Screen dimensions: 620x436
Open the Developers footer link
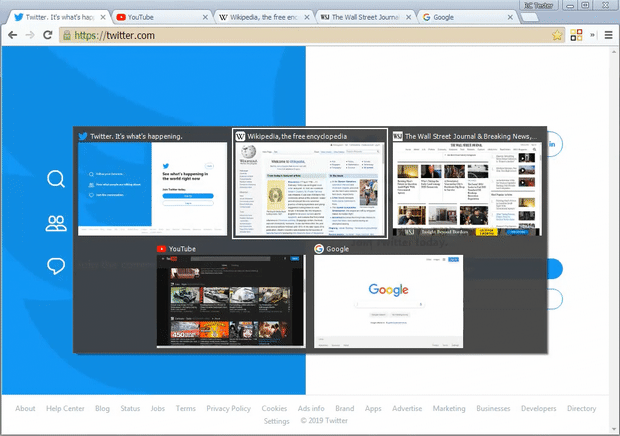[x=539, y=408]
